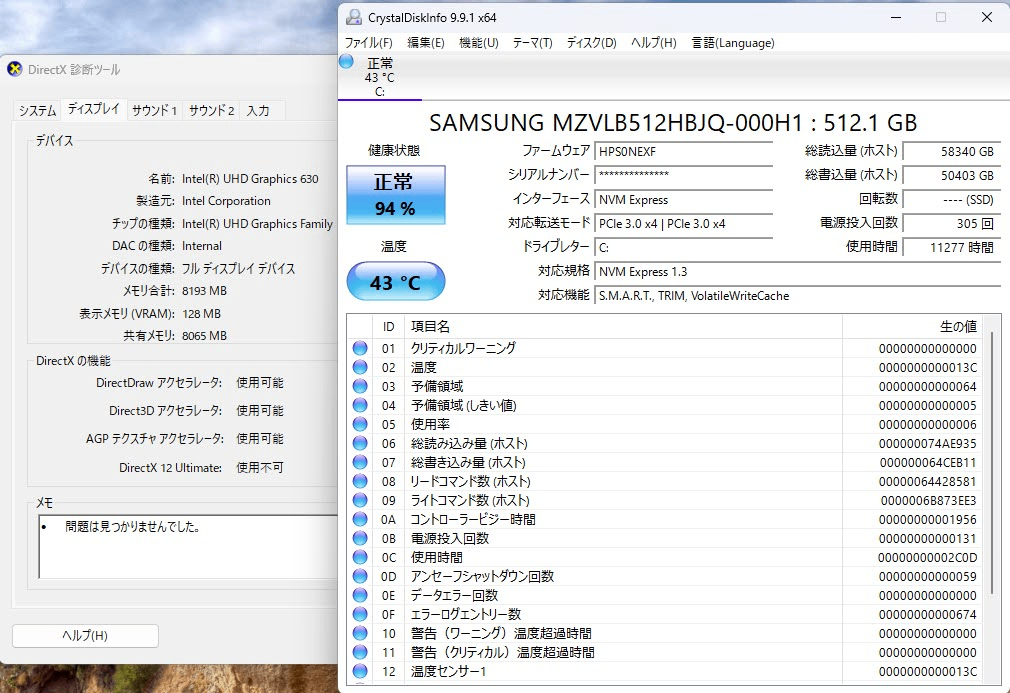Image resolution: width=1010 pixels, height=693 pixels.
Task: Click status orb for 予備領域 (しきい値) row
Action: [x=360, y=405]
